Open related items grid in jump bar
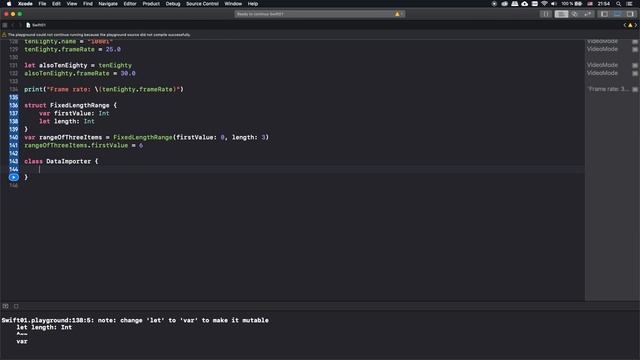The width and height of the screenshot is (640, 360). [5, 25]
